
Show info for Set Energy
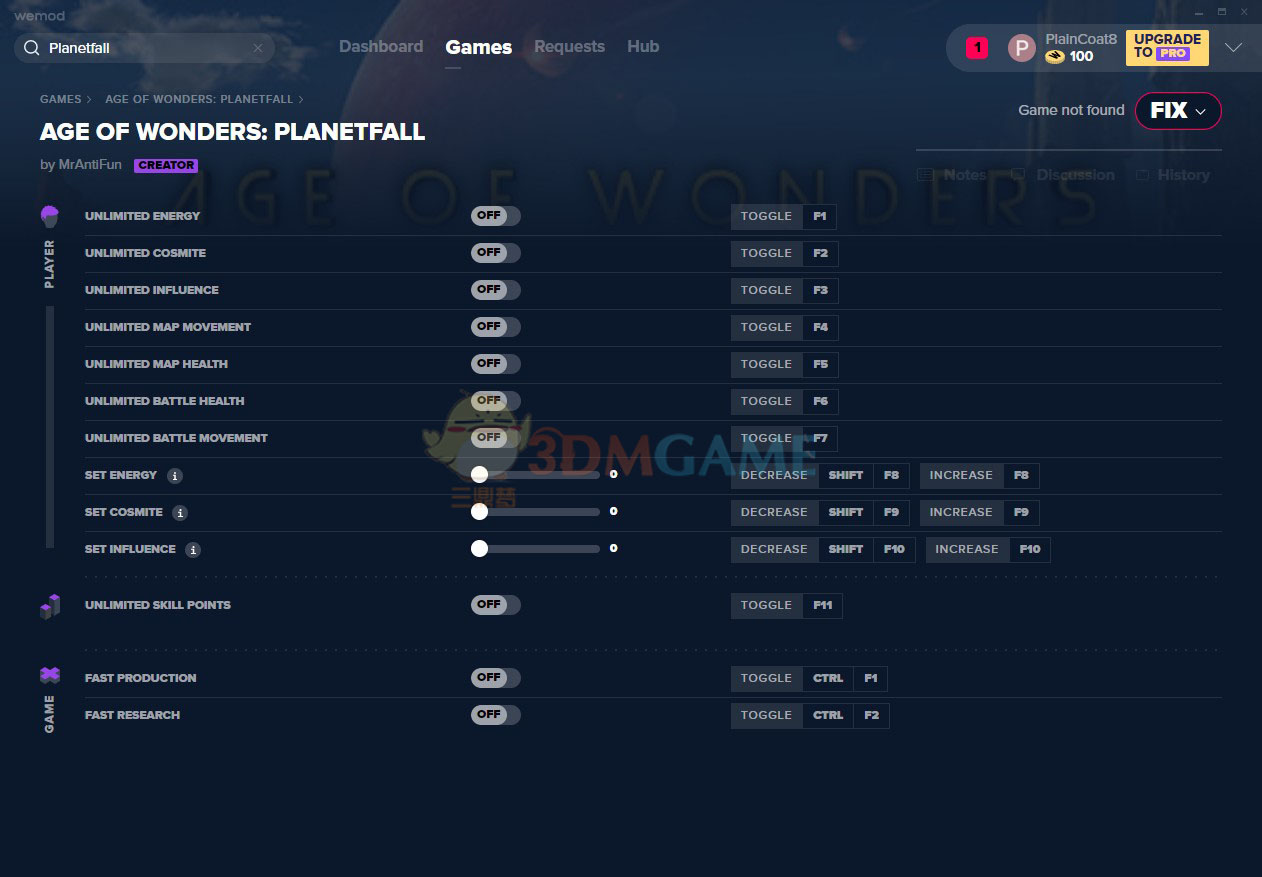[x=175, y=476]
